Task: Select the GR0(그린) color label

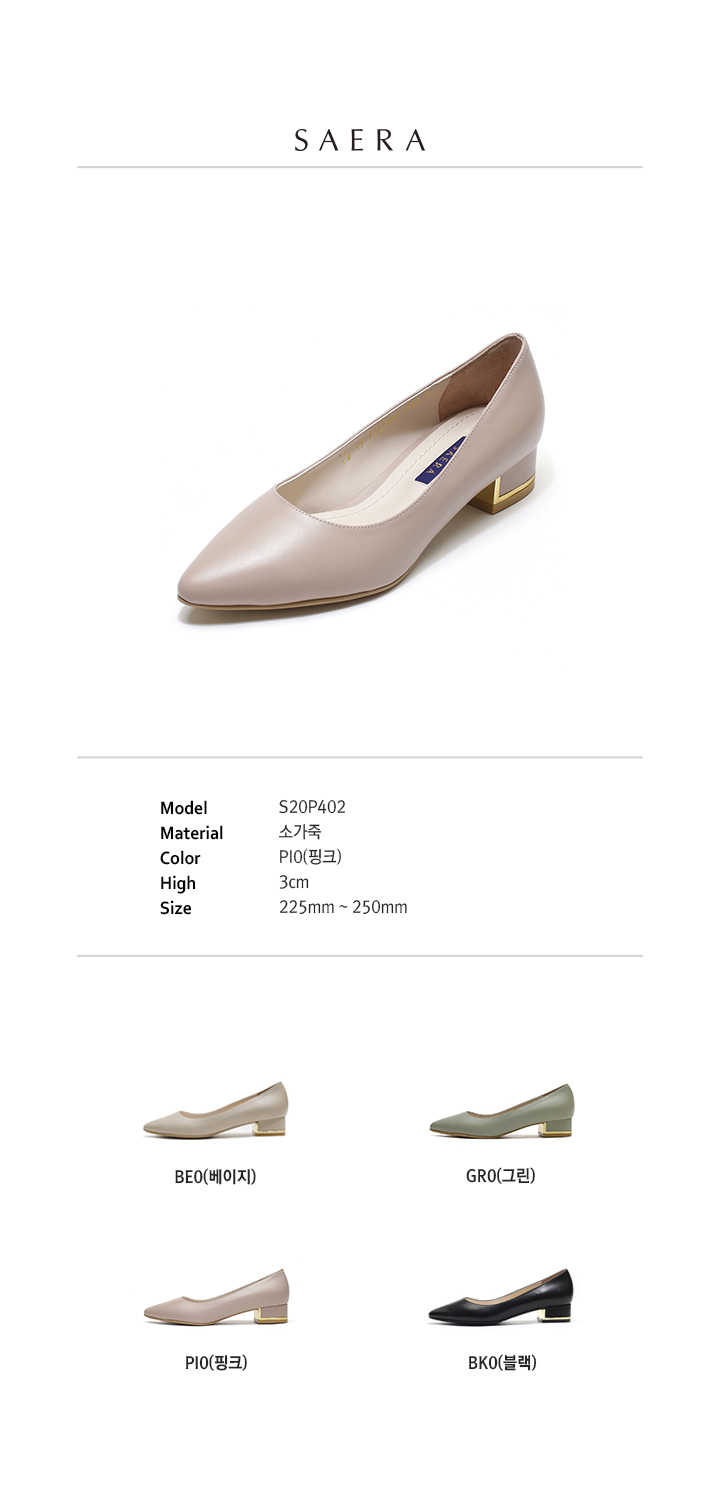Action: point(501,1176)
